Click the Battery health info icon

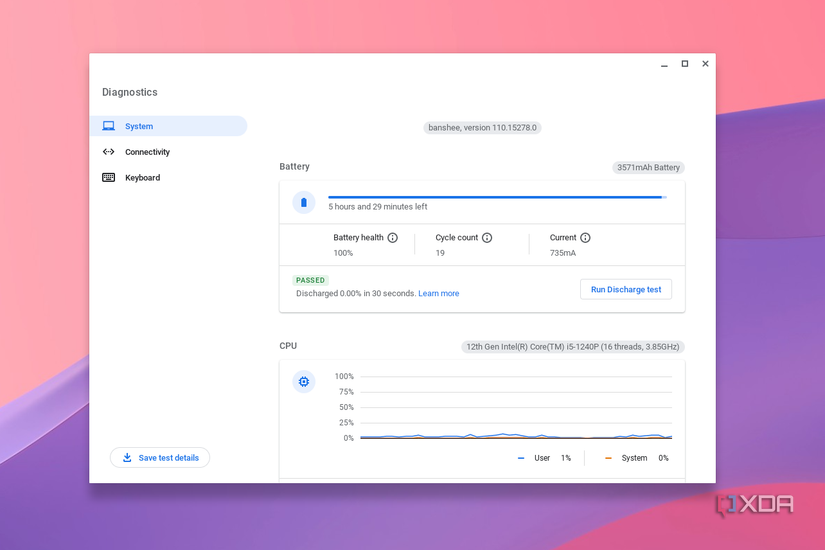point(393,238)
